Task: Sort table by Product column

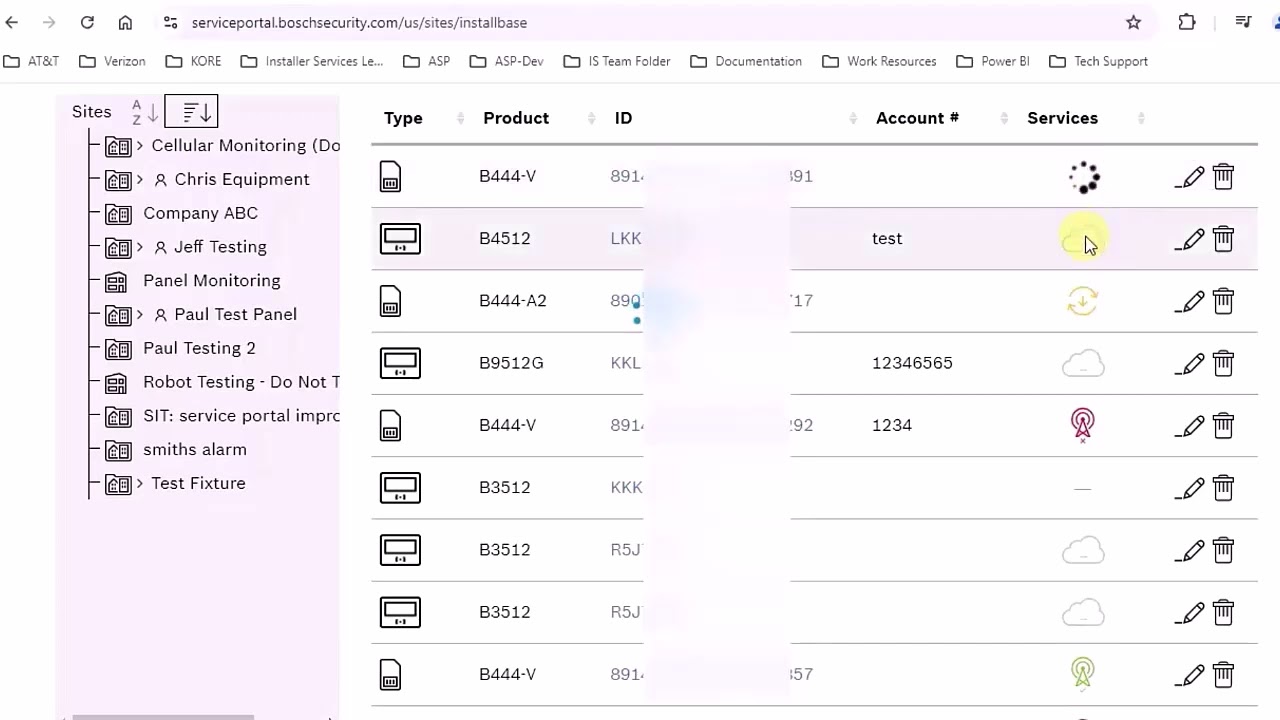Action: (593, 118)
